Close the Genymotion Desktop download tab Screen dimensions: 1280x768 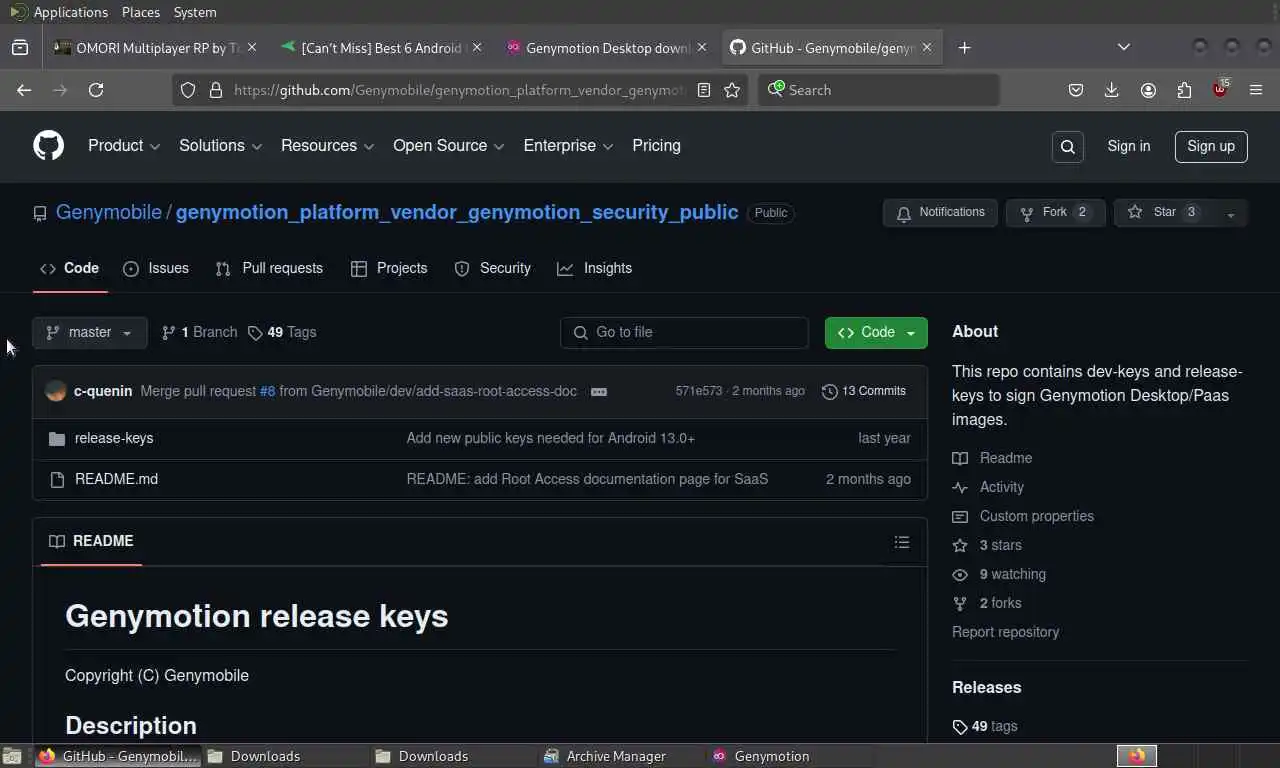tap(702, 47)
